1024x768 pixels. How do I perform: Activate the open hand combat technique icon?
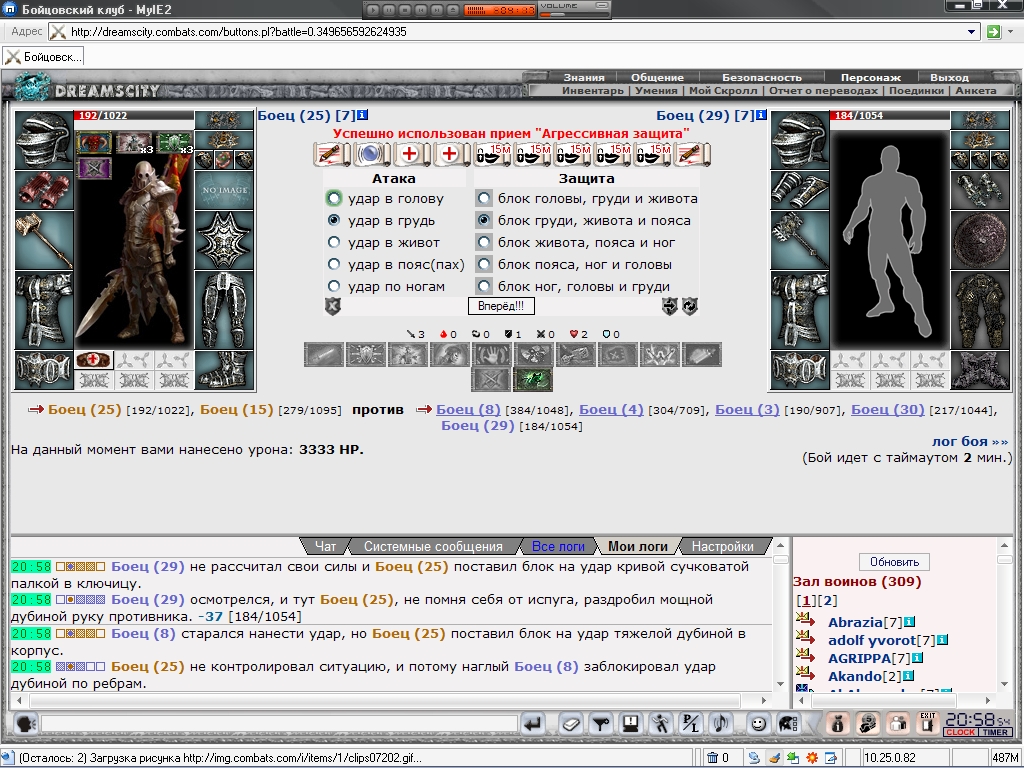click(491, 355)
